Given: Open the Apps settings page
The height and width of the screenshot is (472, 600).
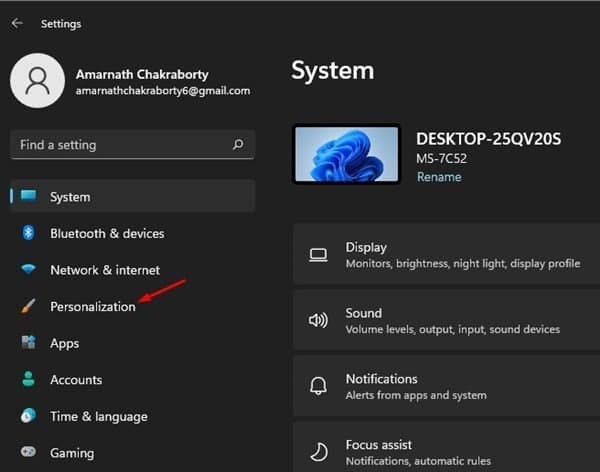Looking at the screenshot, I should [65, 343].
